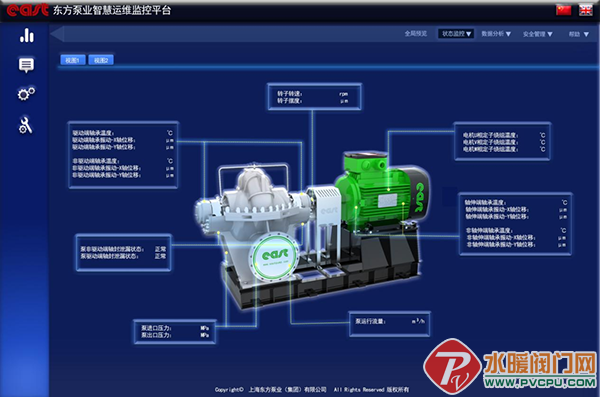The width and height of the screenshot is (600, 397).
Task: Click the 驱动端轴承振动-X轴位移 row
Action: (123, 140)
